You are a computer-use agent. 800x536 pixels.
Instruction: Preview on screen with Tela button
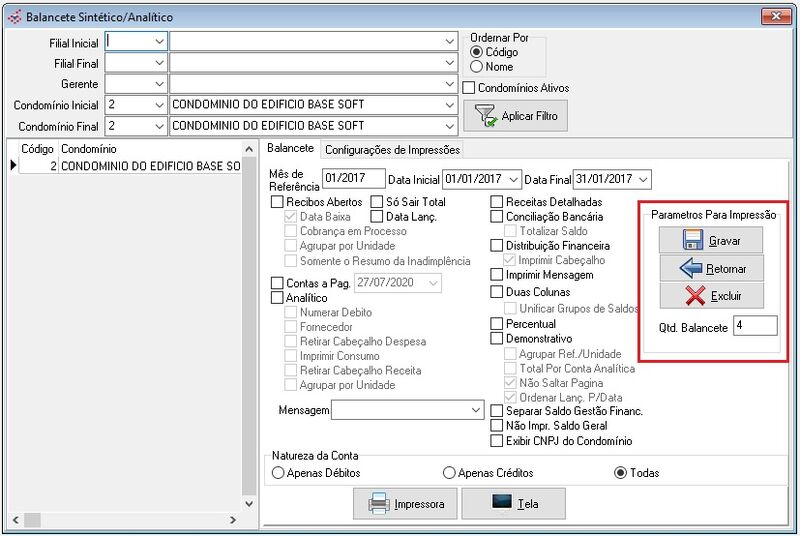[513, 504]
